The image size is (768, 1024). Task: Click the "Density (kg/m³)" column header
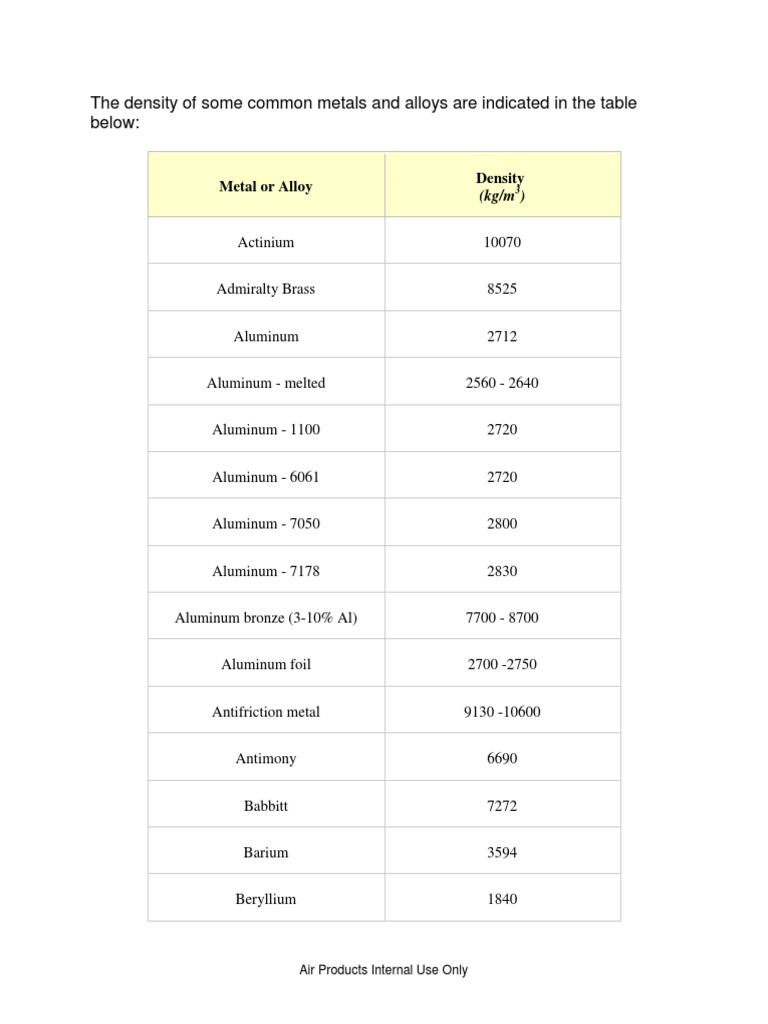click(x=501, y=186)
